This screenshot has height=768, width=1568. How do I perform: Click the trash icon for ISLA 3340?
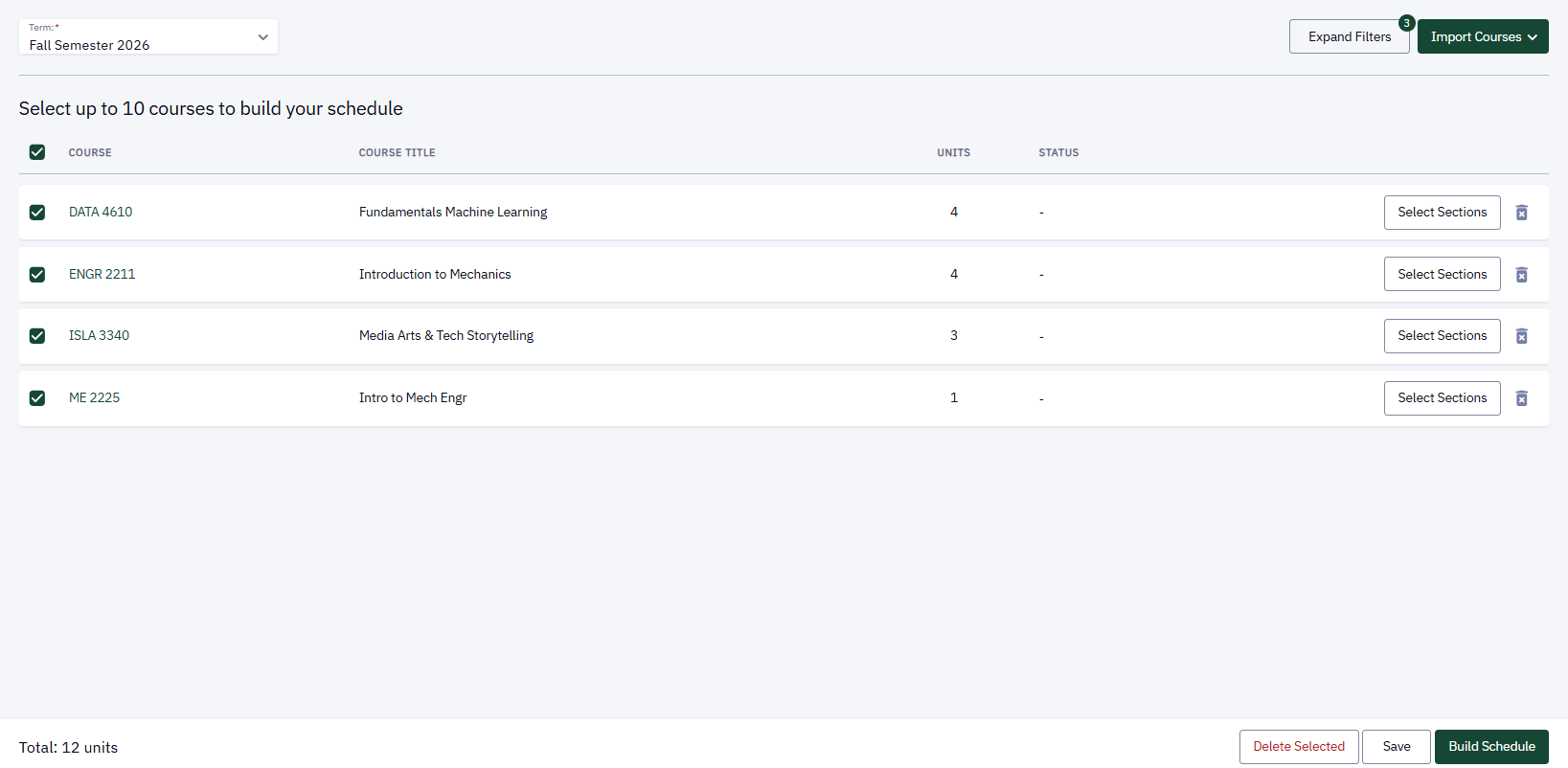coord(1521,336)
